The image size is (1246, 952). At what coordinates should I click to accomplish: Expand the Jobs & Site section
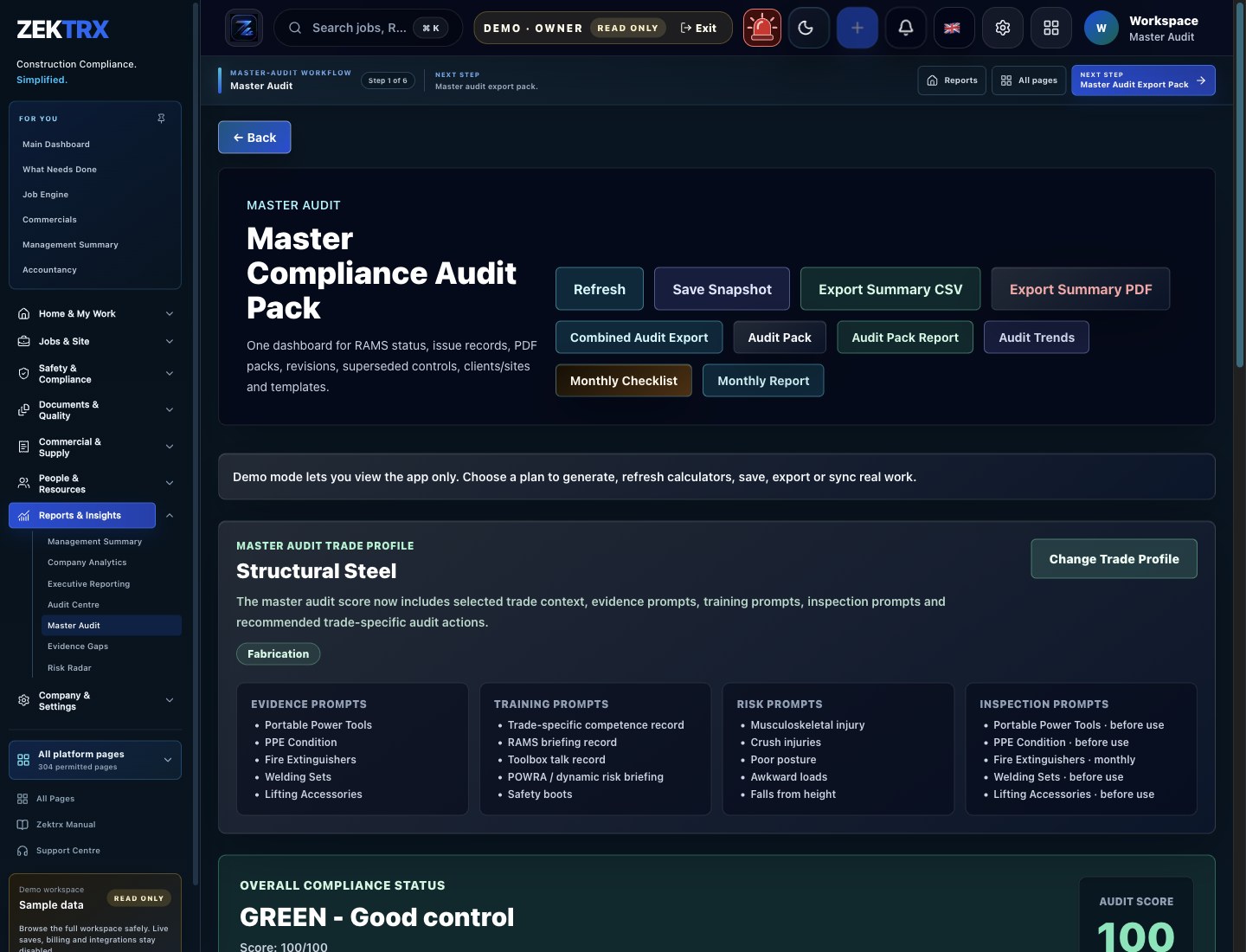(170, 342)
